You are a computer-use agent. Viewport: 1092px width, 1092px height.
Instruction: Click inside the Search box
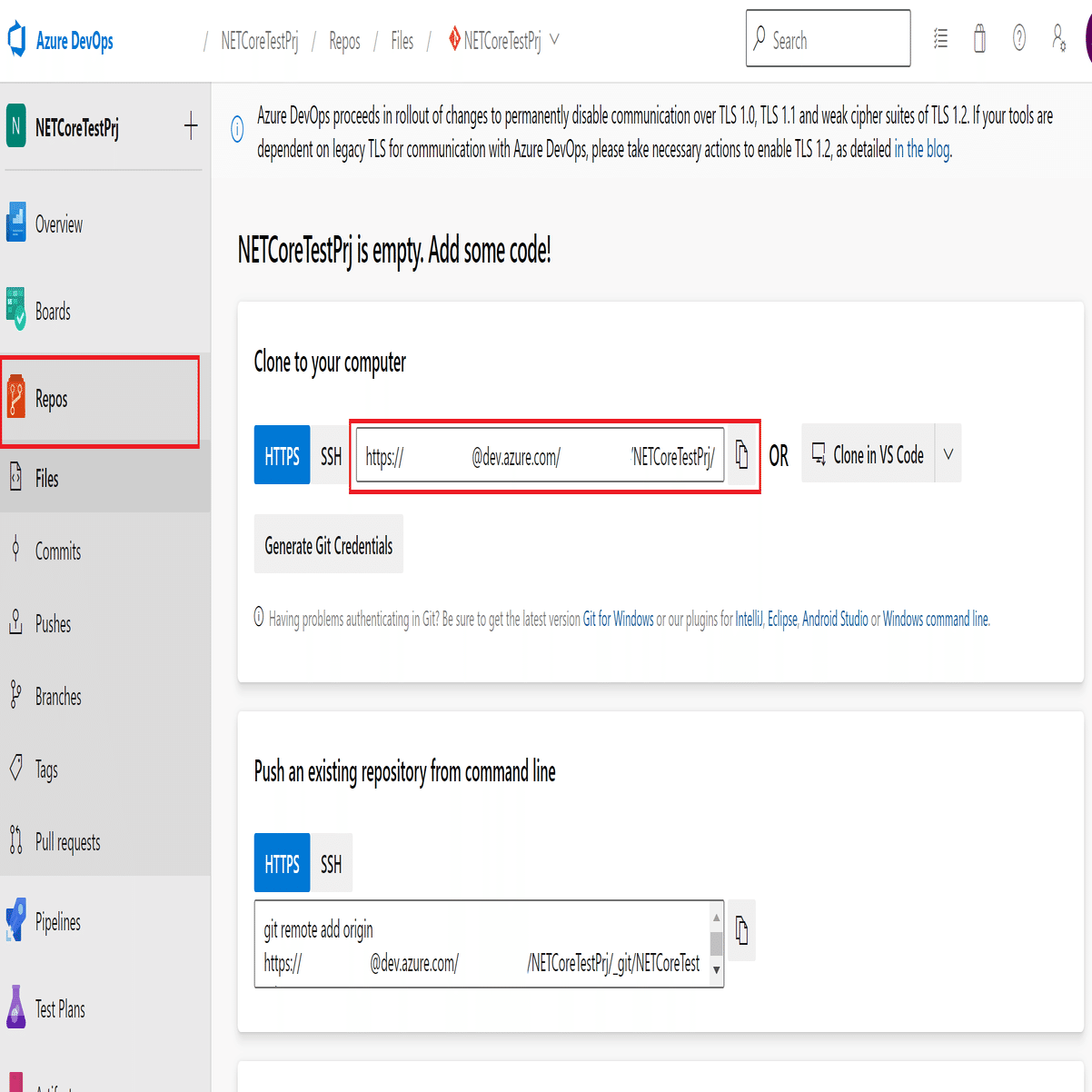(x=828, y=38)
